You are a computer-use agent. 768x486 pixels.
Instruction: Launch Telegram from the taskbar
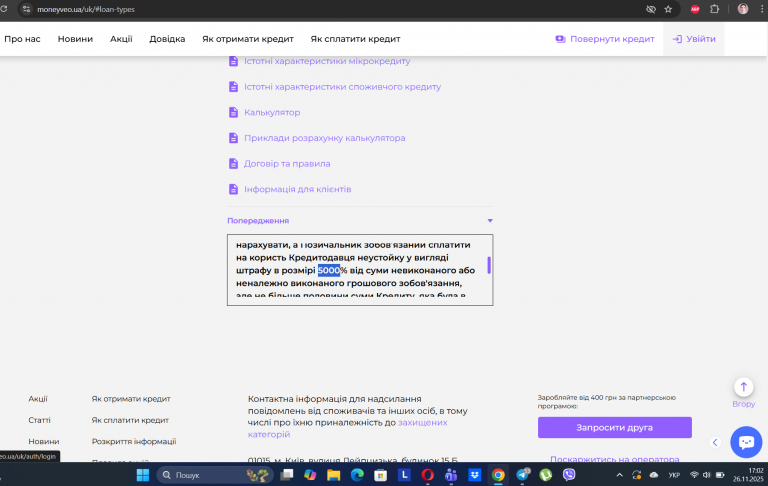click(523, 475)
